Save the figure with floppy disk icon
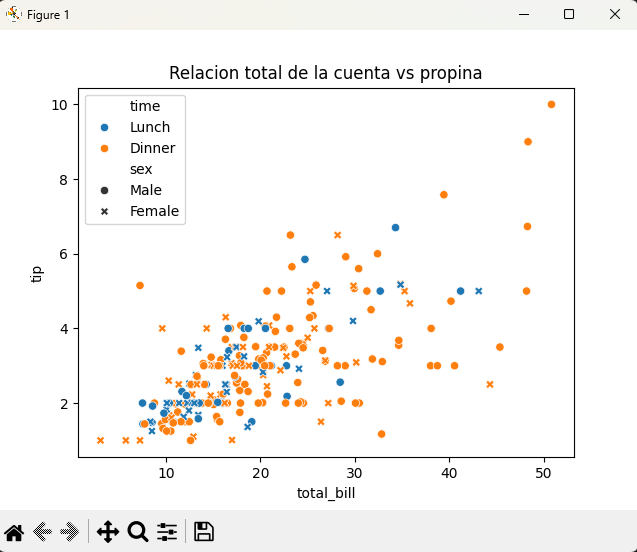This screenshot has height=552, width=637. pyautogui.click(x=204, y=531)
